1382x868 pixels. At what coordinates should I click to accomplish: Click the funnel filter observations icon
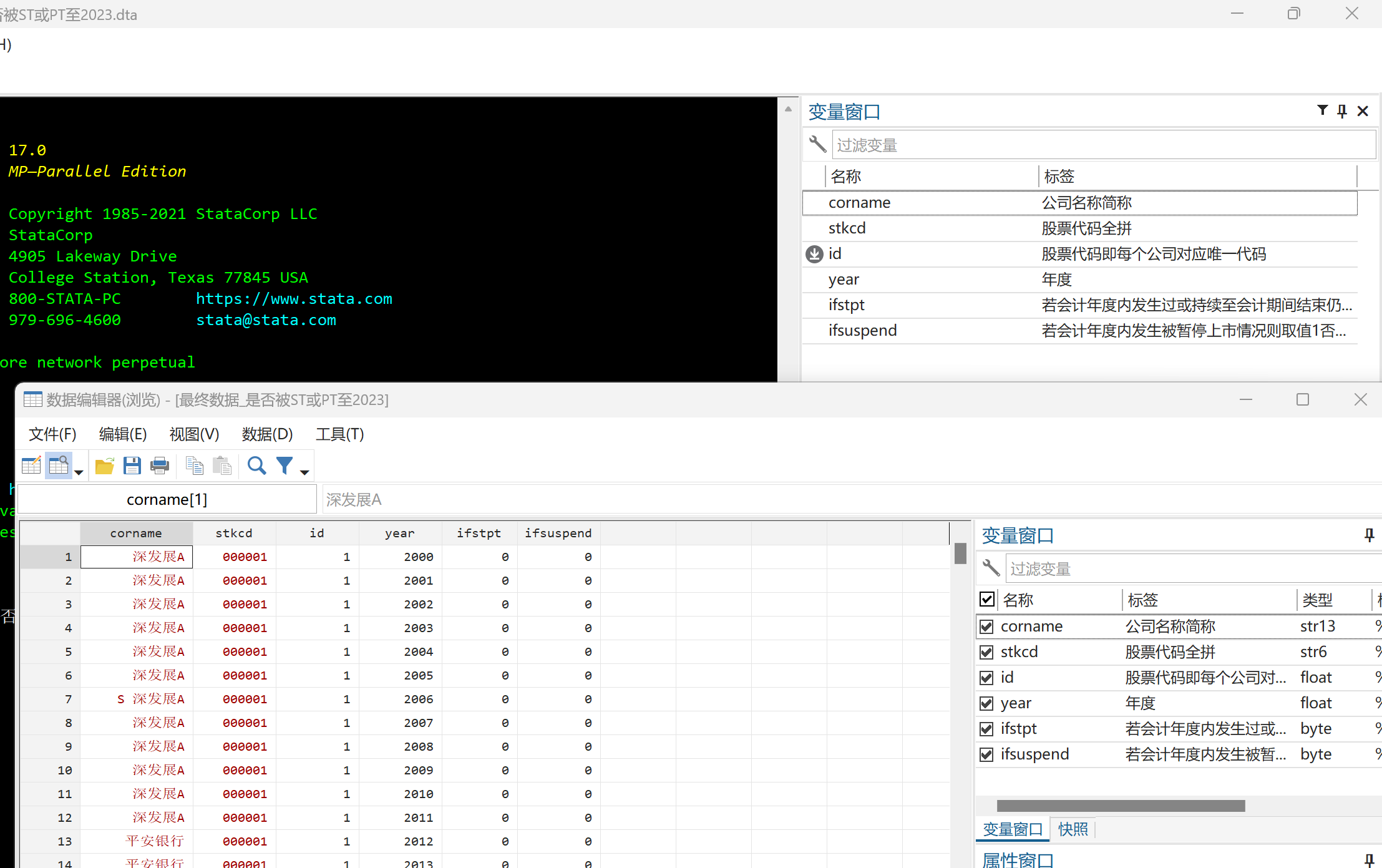pos(285,466)
